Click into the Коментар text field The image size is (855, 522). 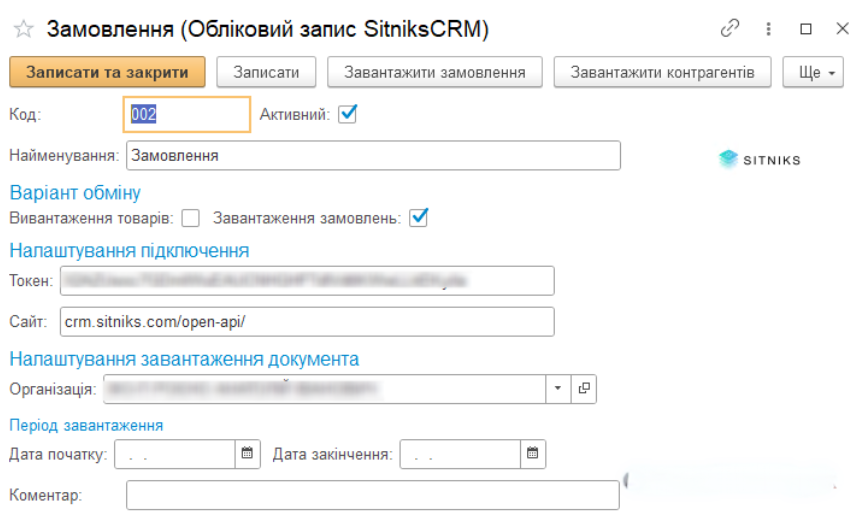pyautogui.click(x=373, y=495)
